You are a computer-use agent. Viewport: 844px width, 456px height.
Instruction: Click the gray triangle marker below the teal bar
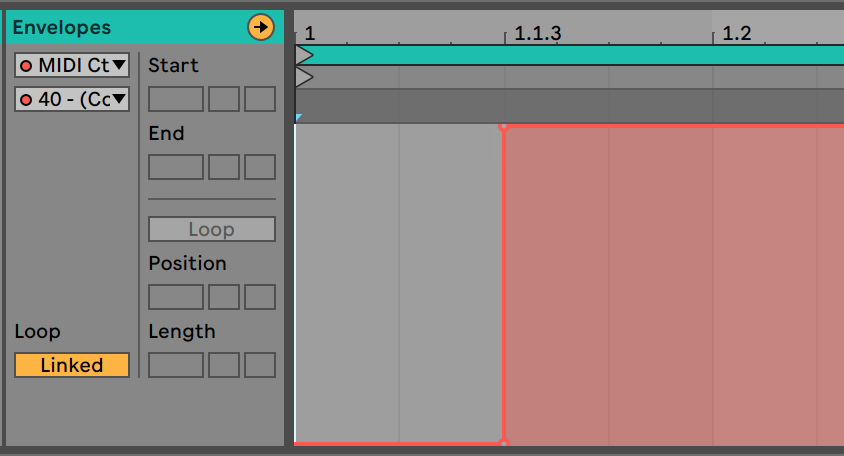click(304, 77)
